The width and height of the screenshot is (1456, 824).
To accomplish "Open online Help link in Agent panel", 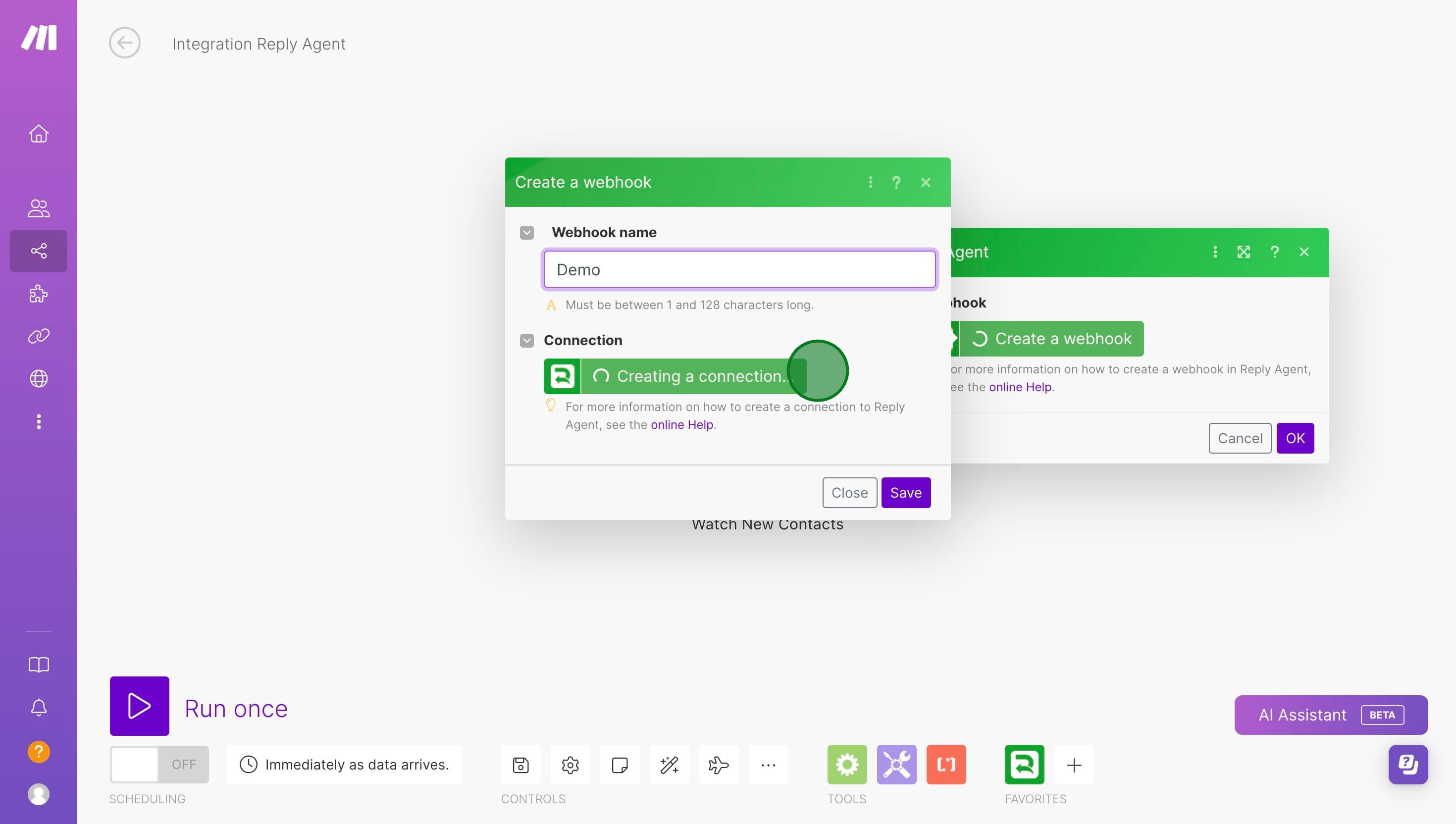I will pos(1020,387).
